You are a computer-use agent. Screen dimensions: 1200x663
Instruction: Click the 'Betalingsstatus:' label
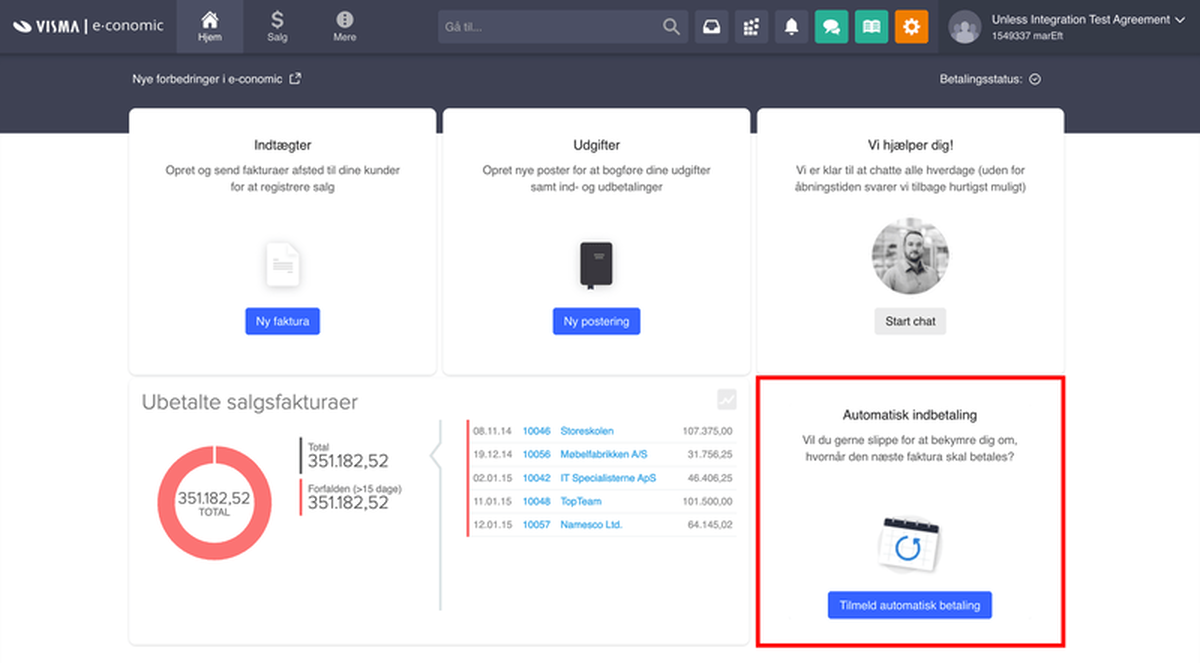(x=981, y=79)
